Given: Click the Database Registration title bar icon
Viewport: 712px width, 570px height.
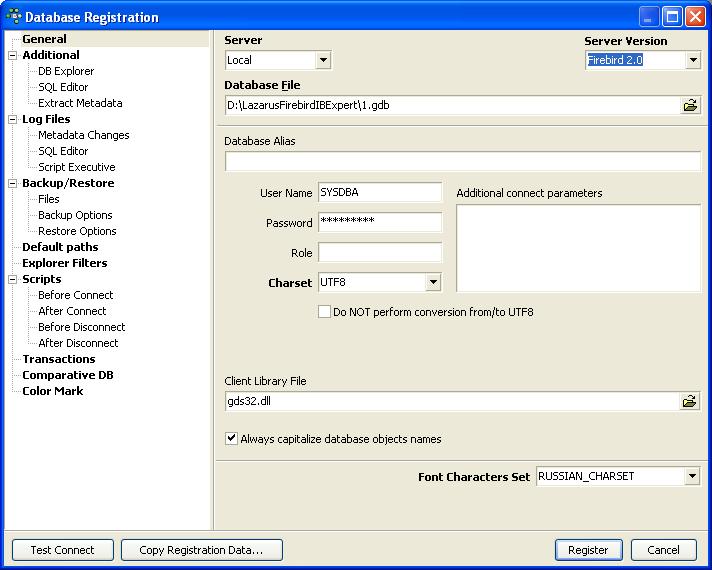Looking at the screenshot, I should 14,16.
